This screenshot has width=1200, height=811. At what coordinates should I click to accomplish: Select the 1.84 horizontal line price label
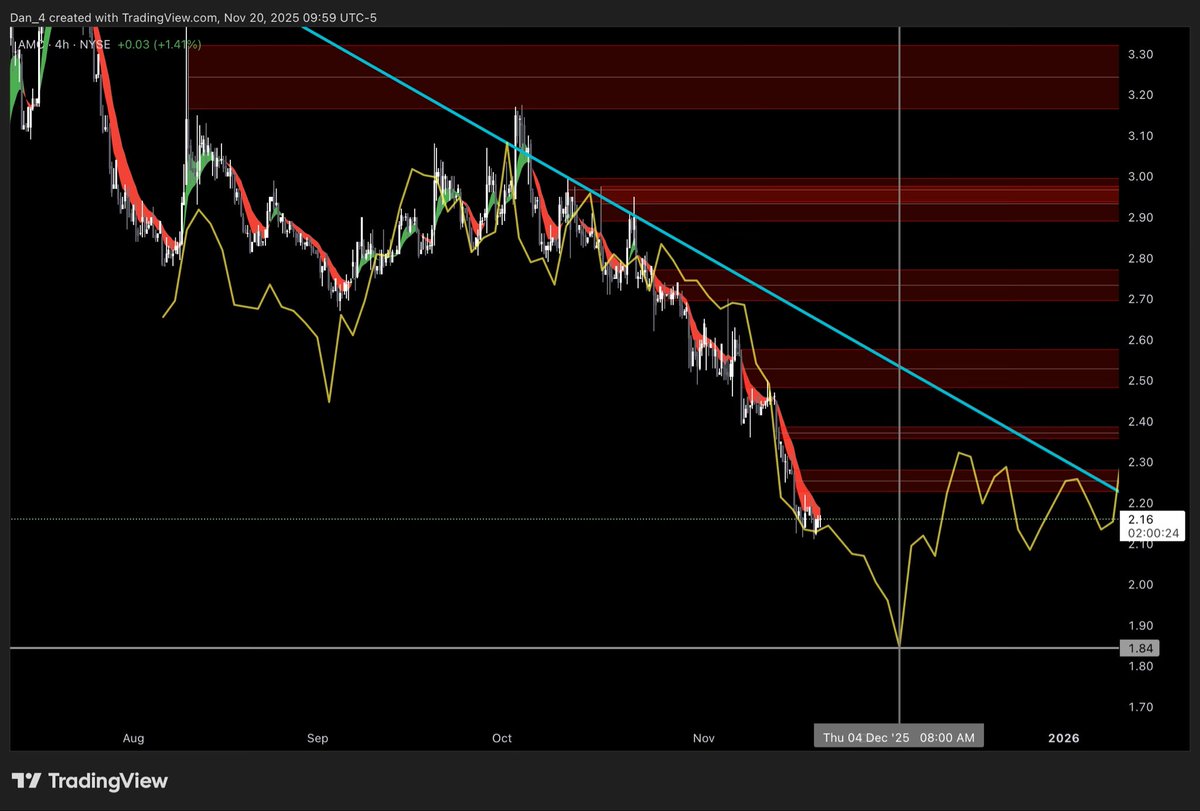coord(1140,647)
